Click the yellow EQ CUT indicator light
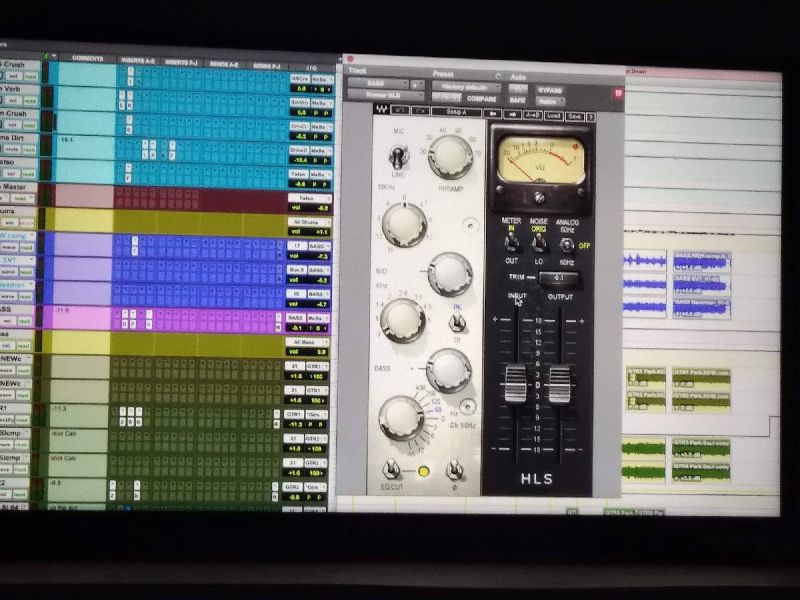Image resolution: width=800 pixels, height=600 pixels. pyautogui.click(x=423, y=471)
